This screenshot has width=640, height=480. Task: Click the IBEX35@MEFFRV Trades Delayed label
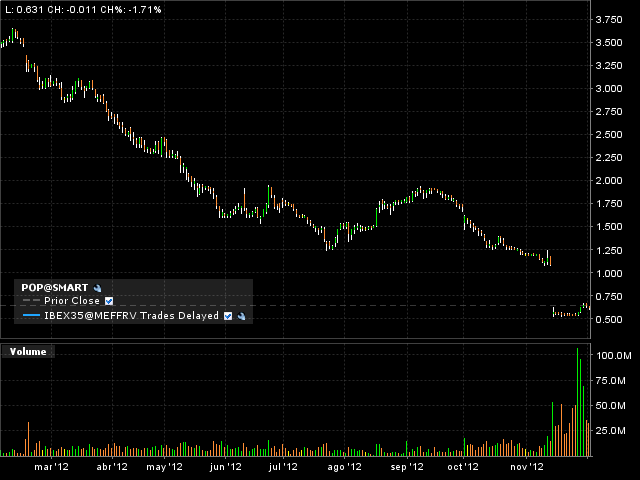point(132,316)
